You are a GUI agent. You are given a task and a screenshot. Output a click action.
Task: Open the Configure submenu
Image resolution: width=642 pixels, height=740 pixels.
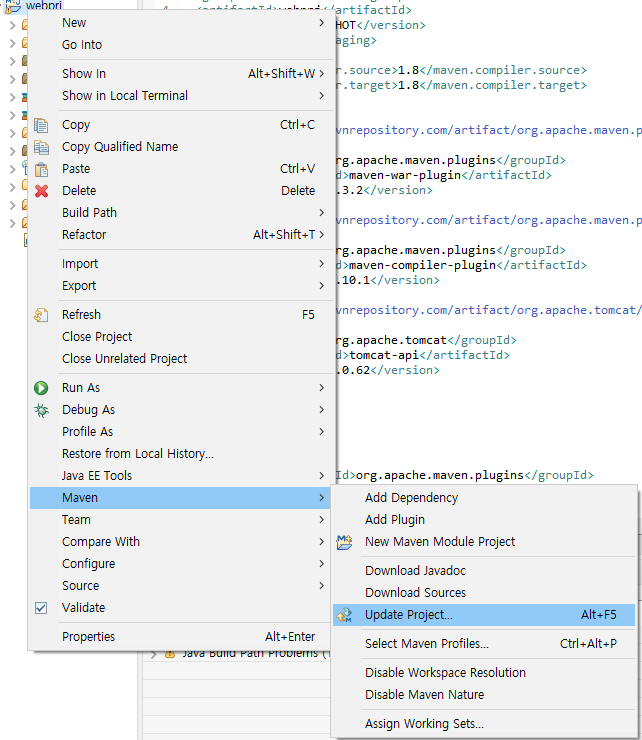point(182,564)
